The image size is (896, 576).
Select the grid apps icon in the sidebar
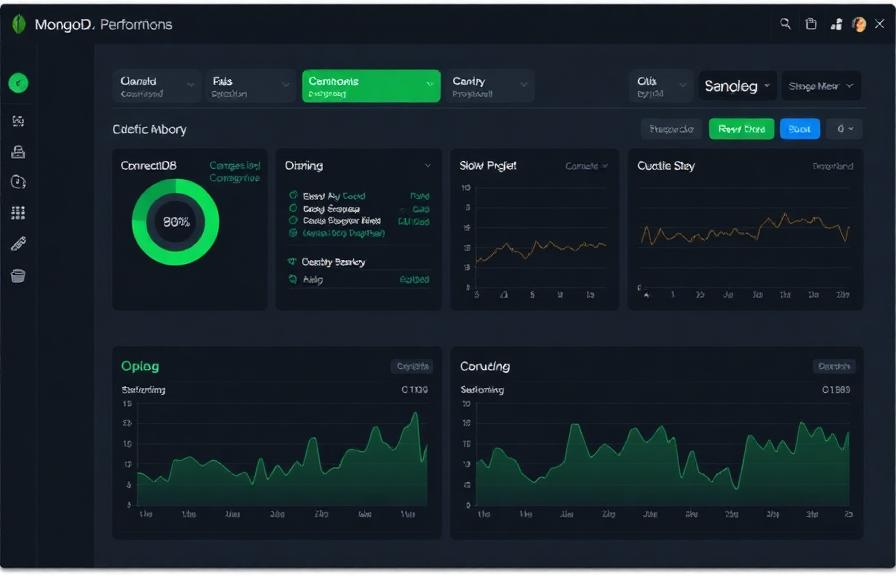pos(18,211)
